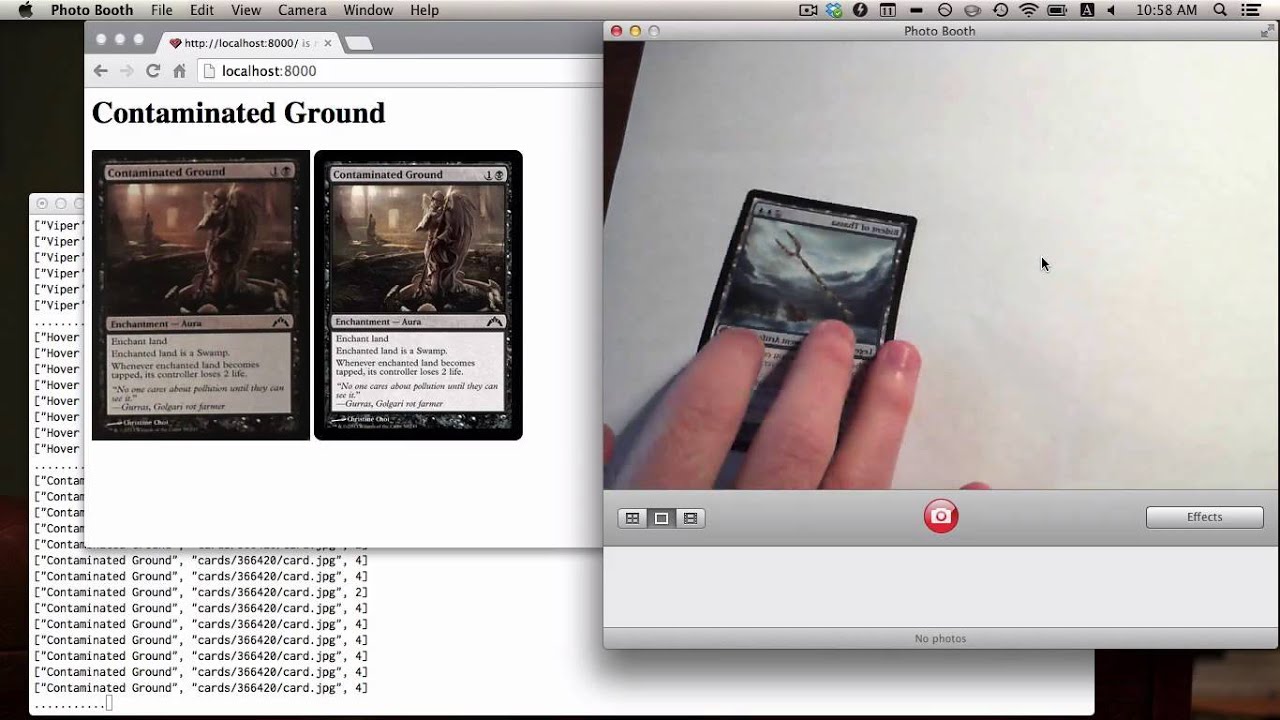Open the calendar menu bar icon
Screen dimensions: 1280x720
click(887, 10)
